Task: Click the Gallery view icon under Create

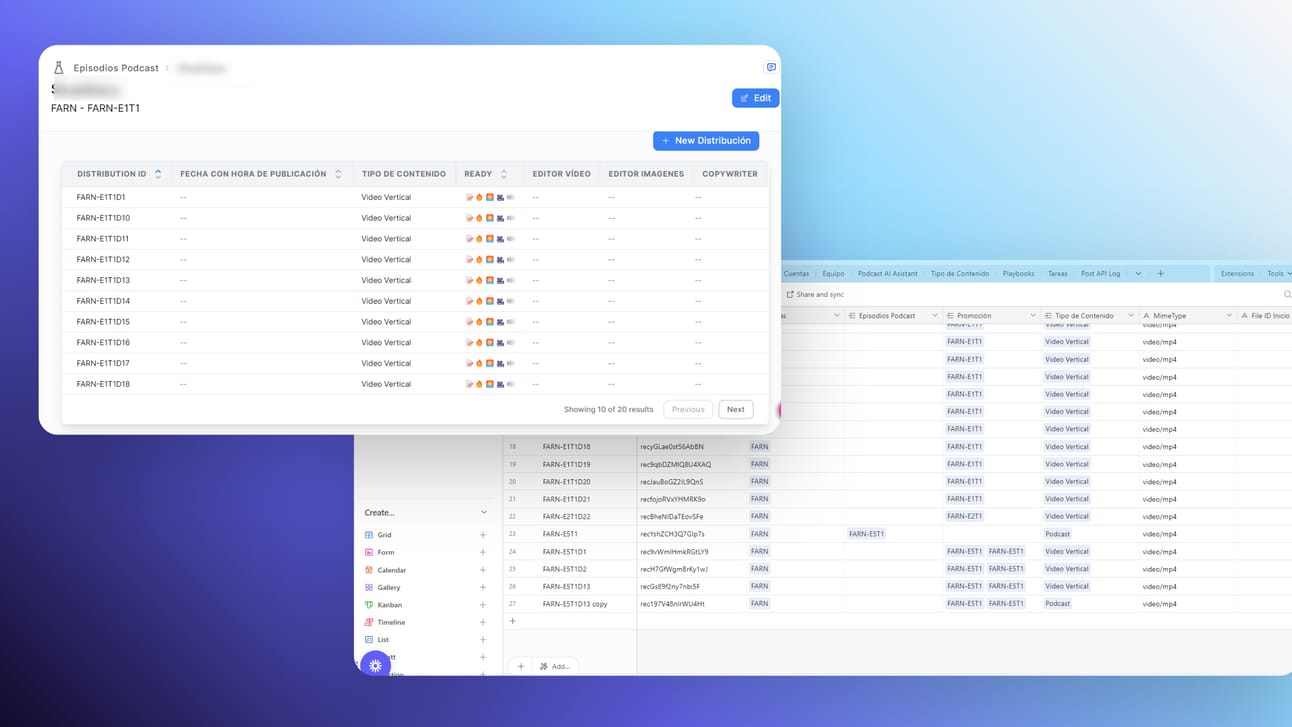Action: click(x=369, y=587)
